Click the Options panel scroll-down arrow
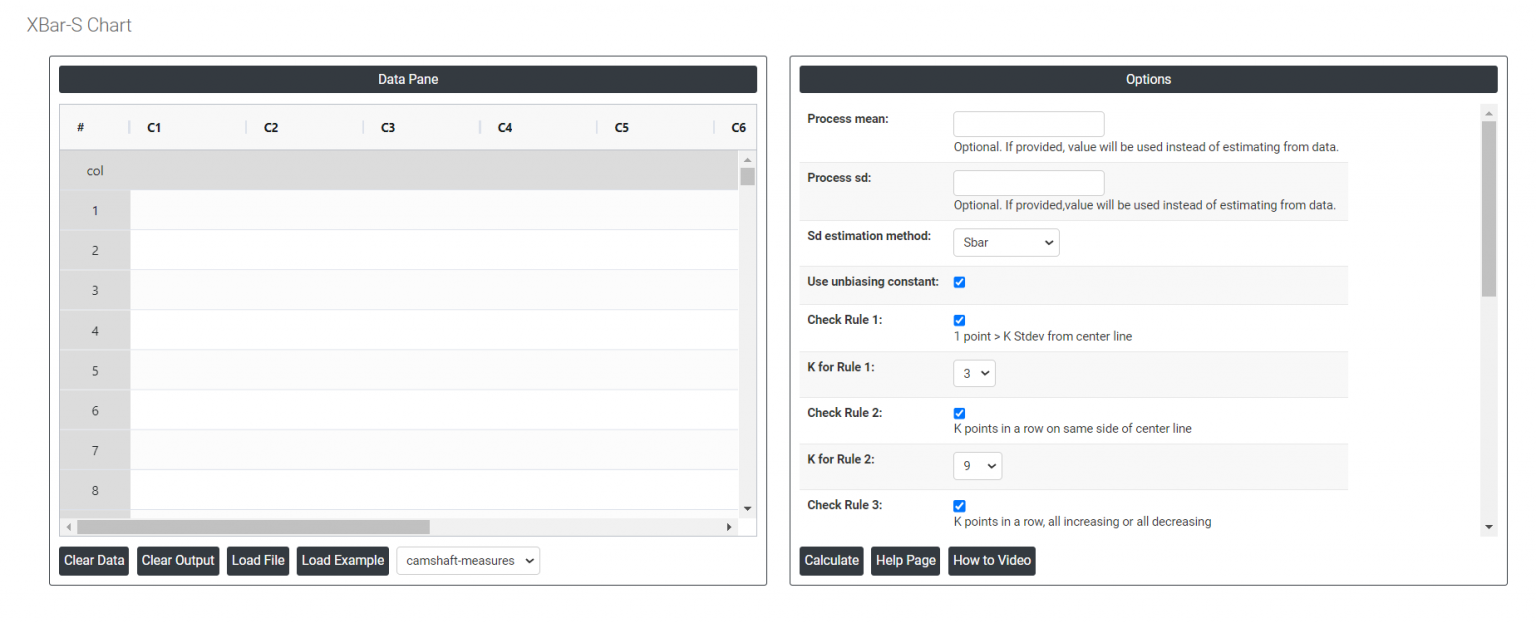The height and width of the screenshot is (623, 1536). pos(1489,527)
